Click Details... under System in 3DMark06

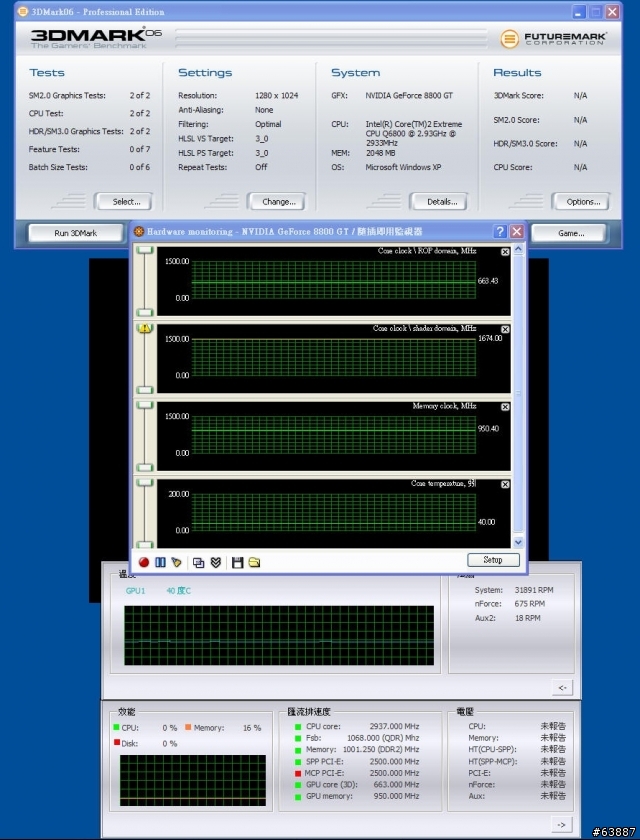tap(442, 201)
